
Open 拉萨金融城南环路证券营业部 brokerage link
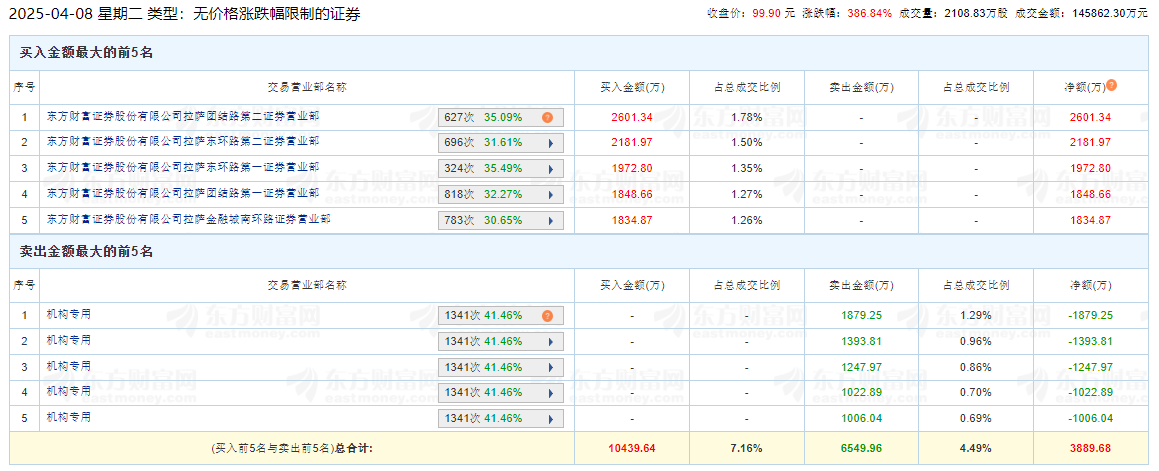point(188,218)
